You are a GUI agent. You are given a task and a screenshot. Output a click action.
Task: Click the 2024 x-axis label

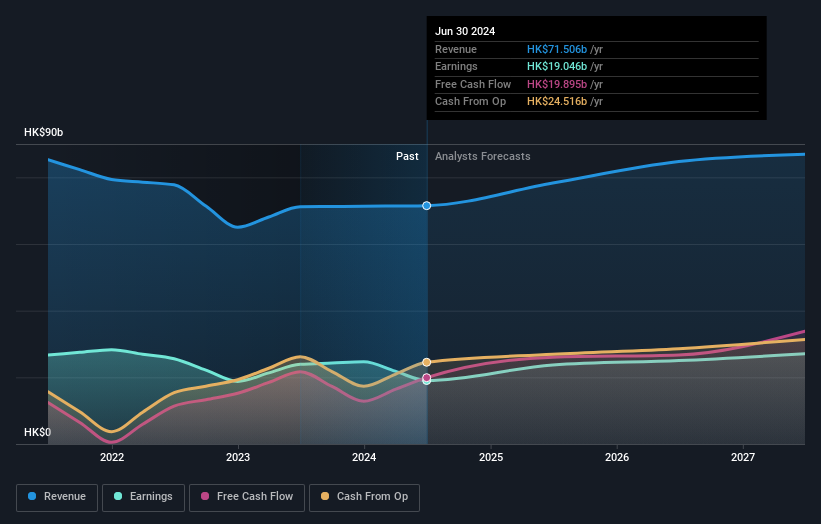click(x=364, y=458)
